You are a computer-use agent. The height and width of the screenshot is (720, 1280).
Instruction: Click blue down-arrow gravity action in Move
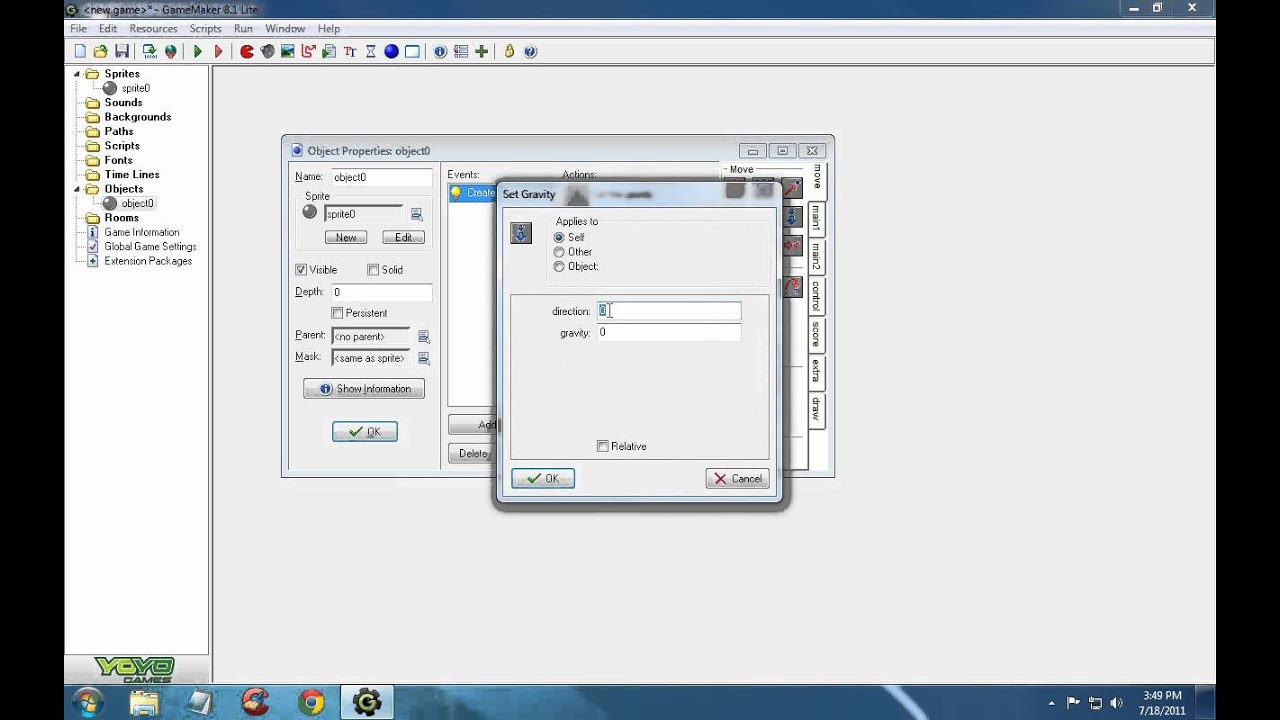coord(792,216)
